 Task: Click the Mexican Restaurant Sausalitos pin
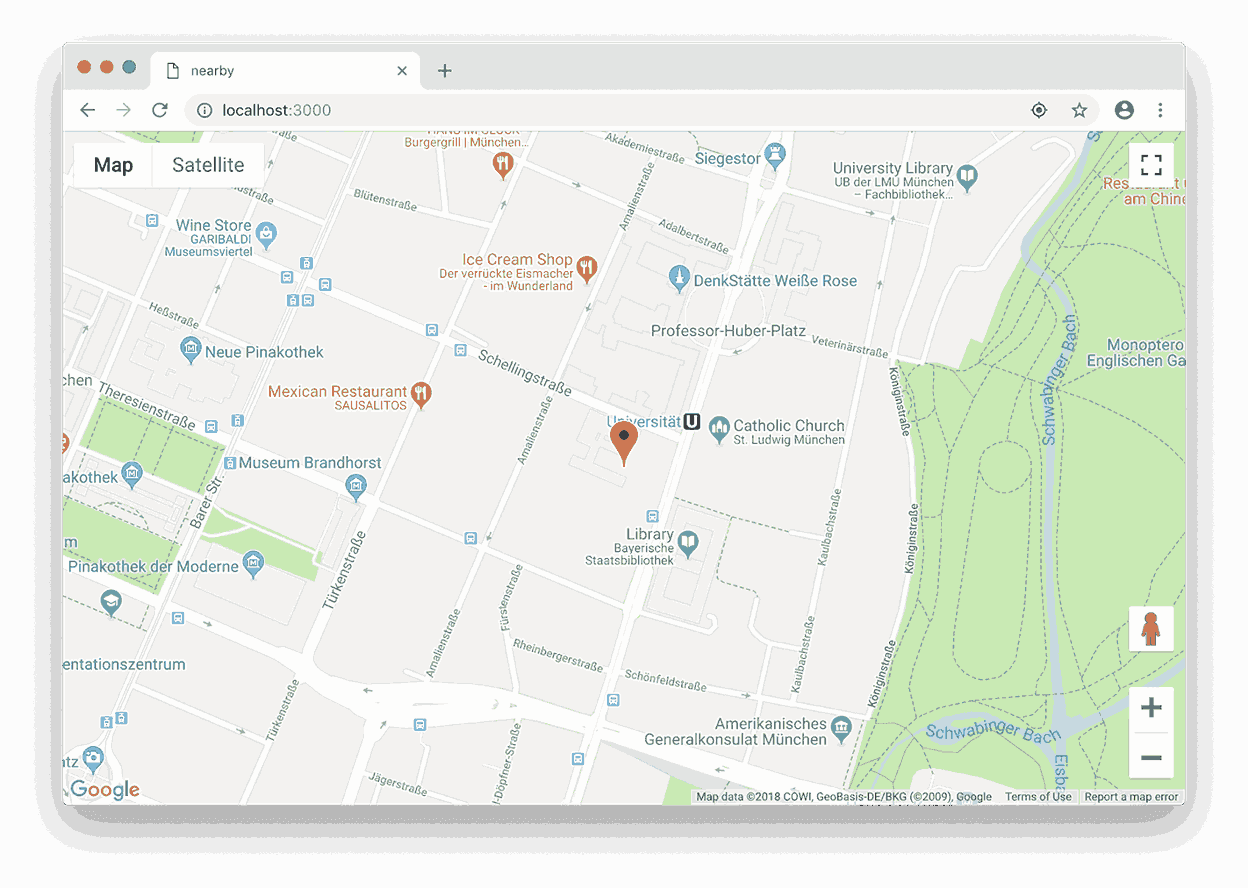point(423,394)
